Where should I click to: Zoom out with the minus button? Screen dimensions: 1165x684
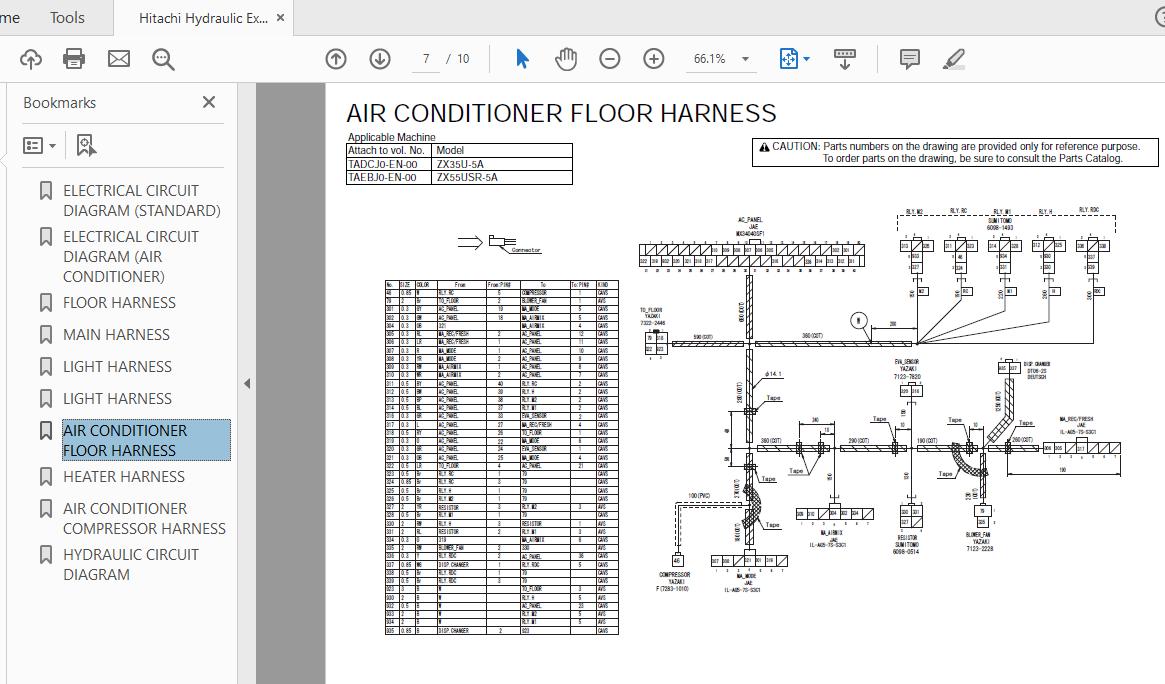[609, 59]
